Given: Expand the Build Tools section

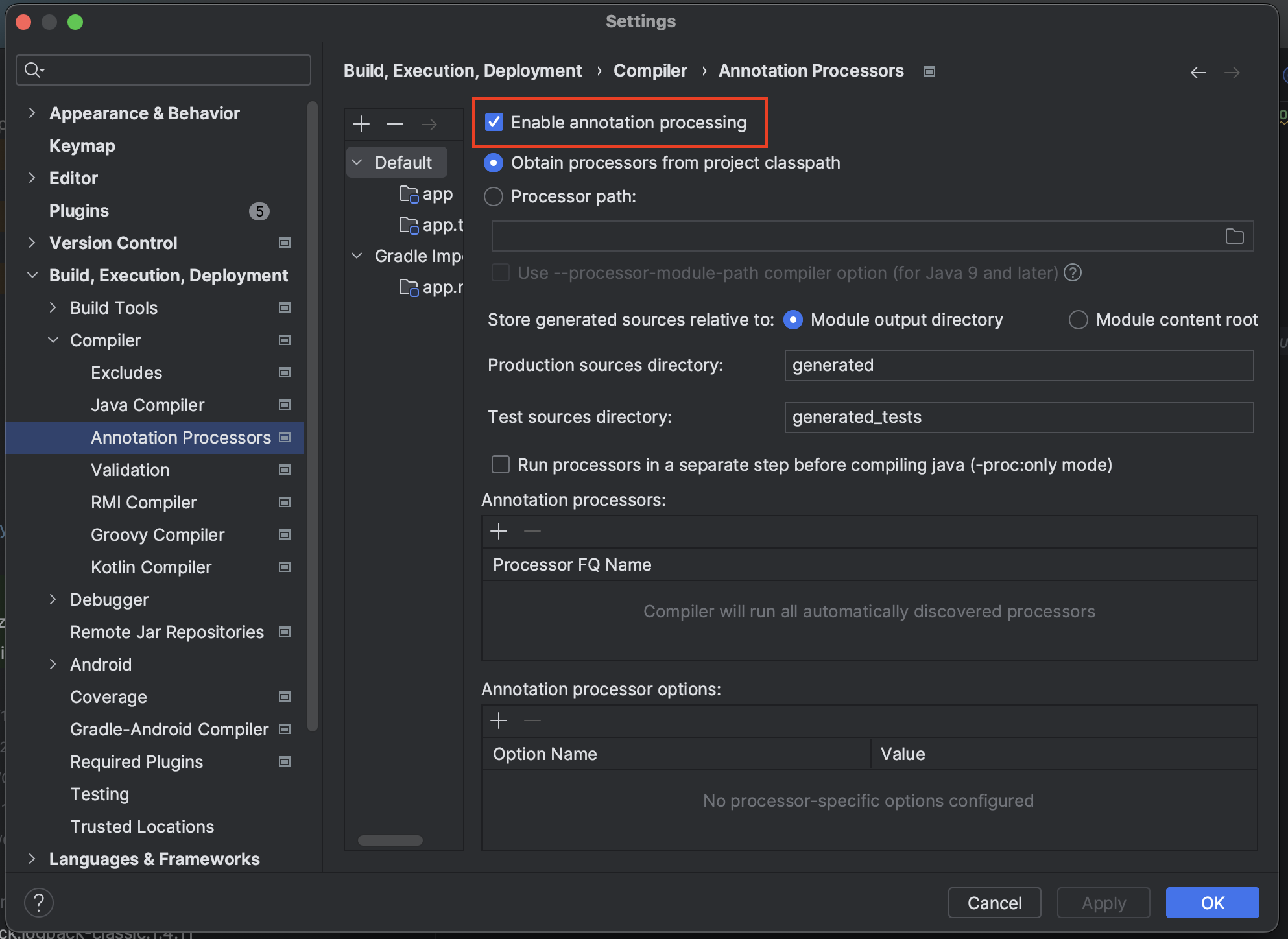Looking at the screenshot, I should (54, 307).
